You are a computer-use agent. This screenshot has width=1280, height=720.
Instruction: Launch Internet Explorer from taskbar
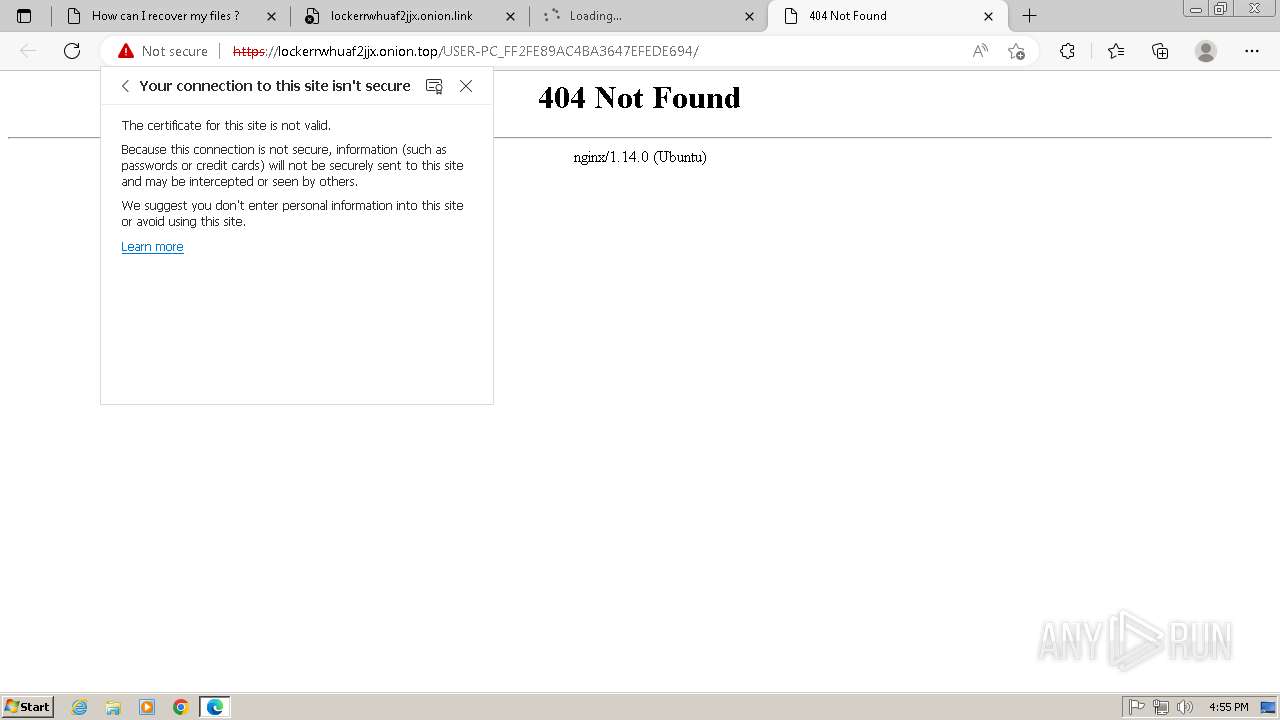(x=80, y=707)
